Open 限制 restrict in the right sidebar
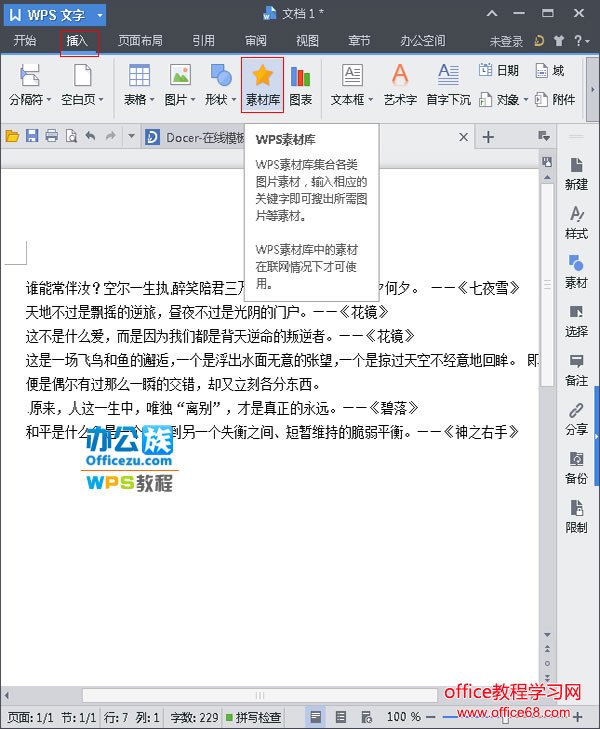This screenshot has height=729, width=600. tap(576, 517)
